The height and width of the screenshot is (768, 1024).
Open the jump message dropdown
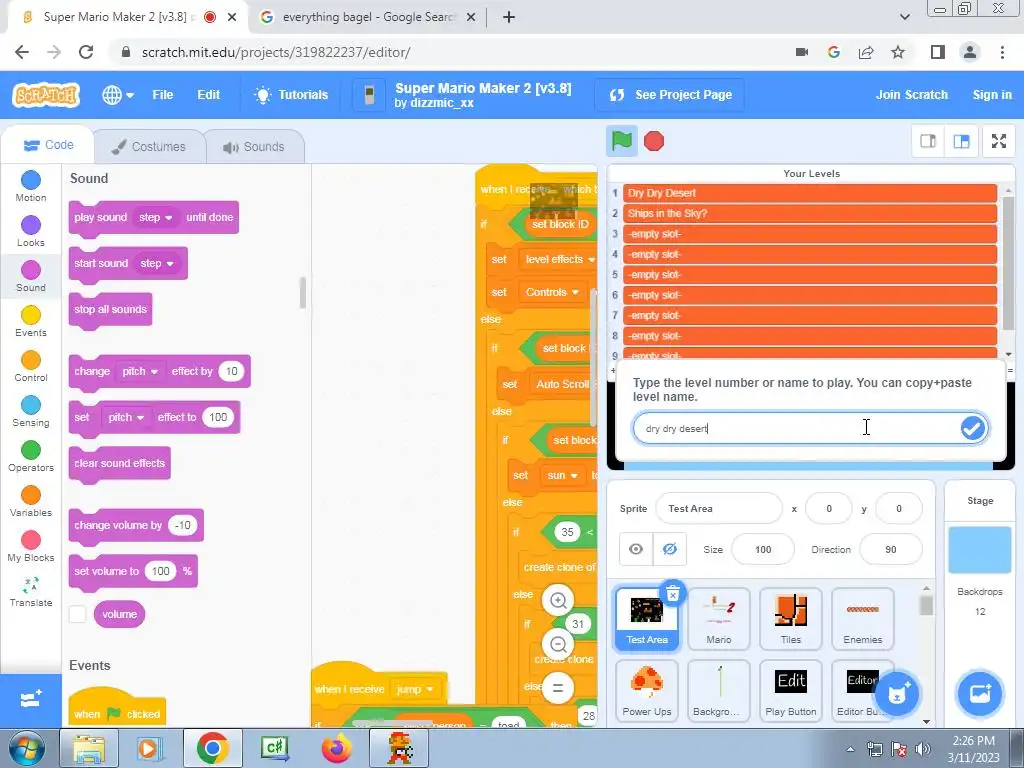point(415,689)
